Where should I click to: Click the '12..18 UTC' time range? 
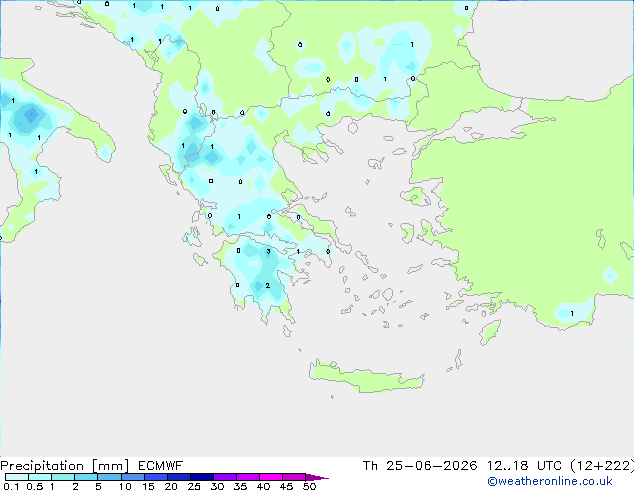pos(524,466)
